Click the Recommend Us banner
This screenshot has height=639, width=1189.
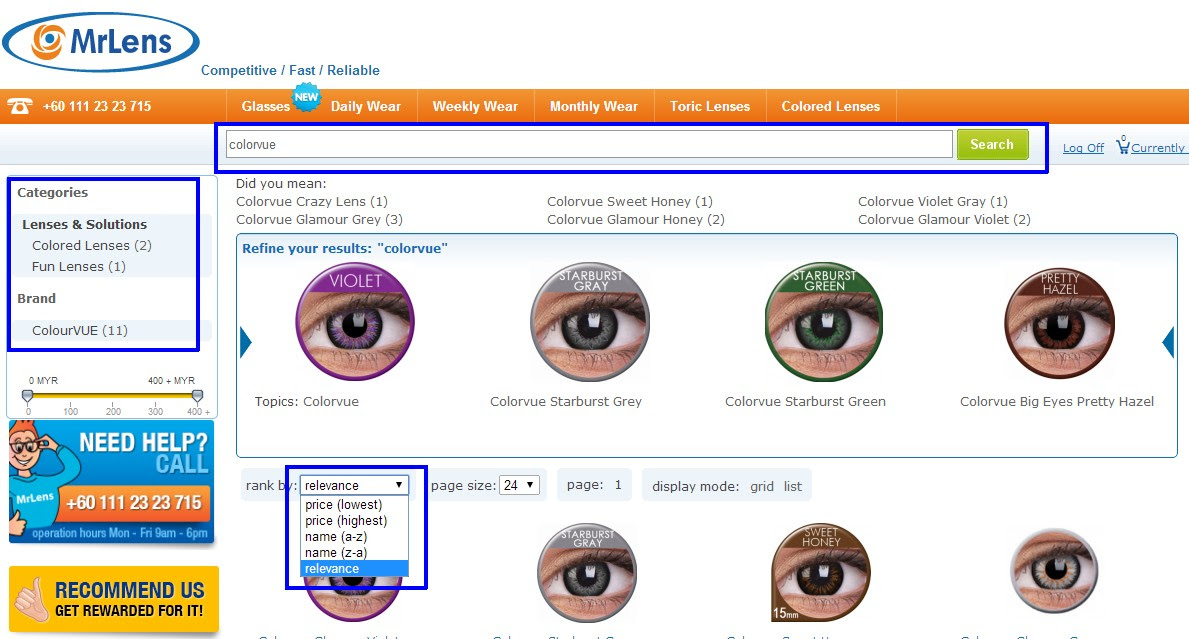pos(114,599)
